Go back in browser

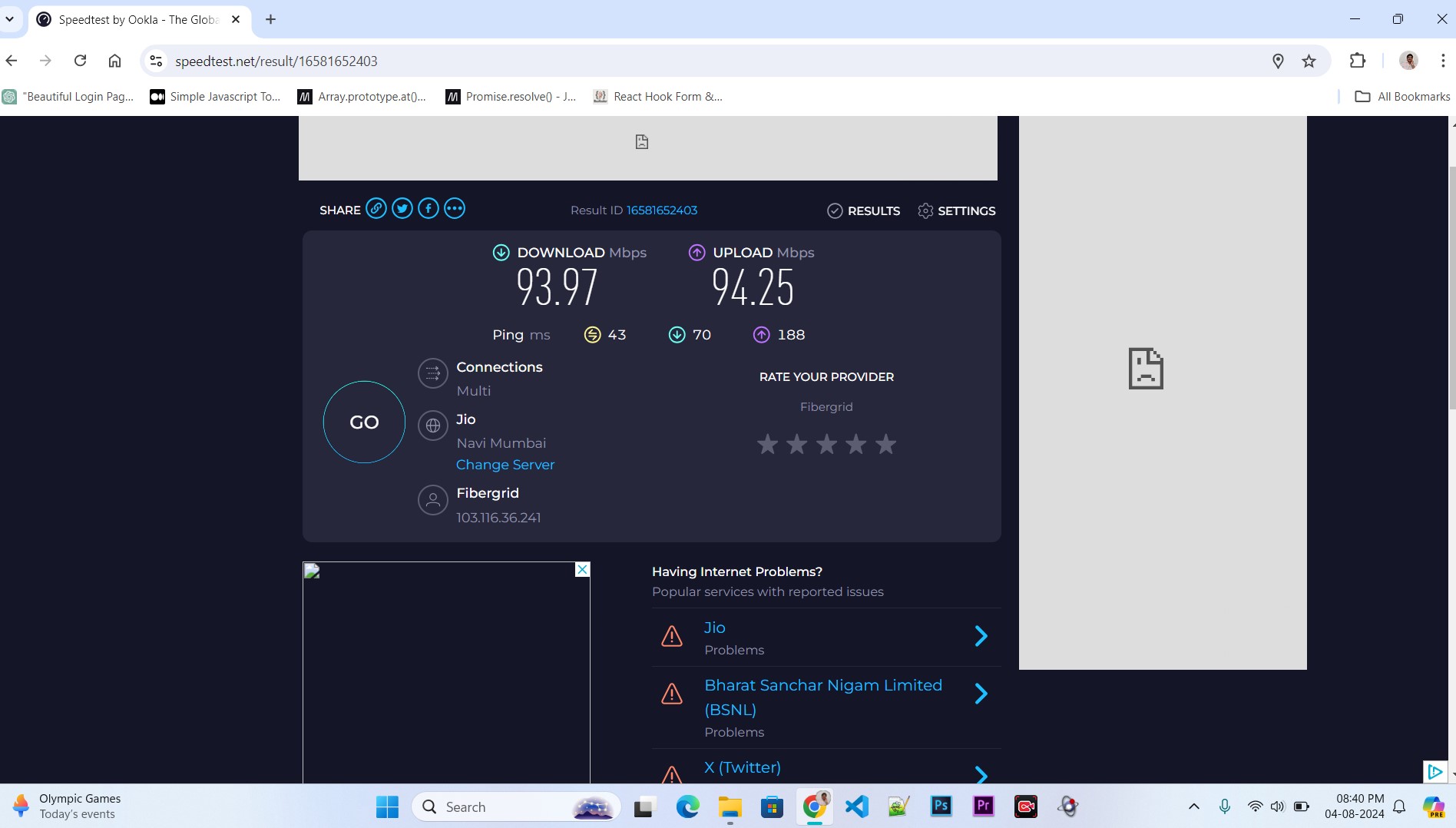(x=12, y=61)
